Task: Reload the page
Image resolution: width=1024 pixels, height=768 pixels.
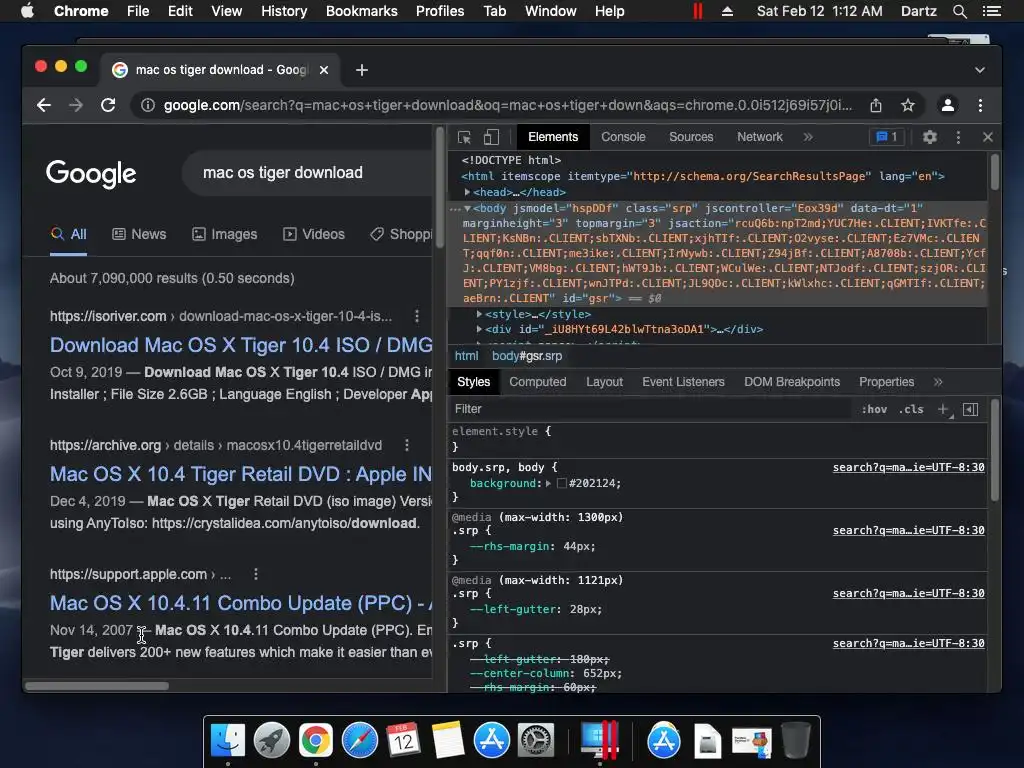Action: 108,105
